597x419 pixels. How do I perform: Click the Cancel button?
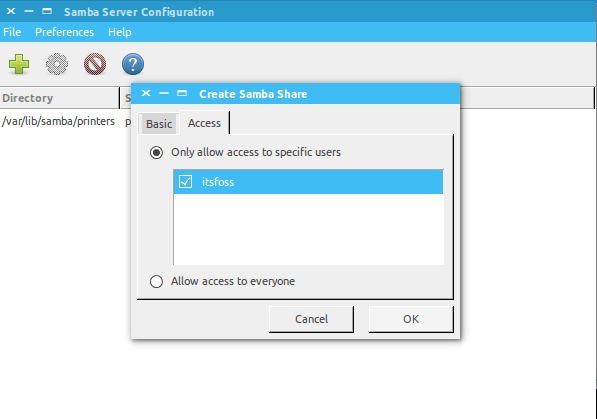311,319
